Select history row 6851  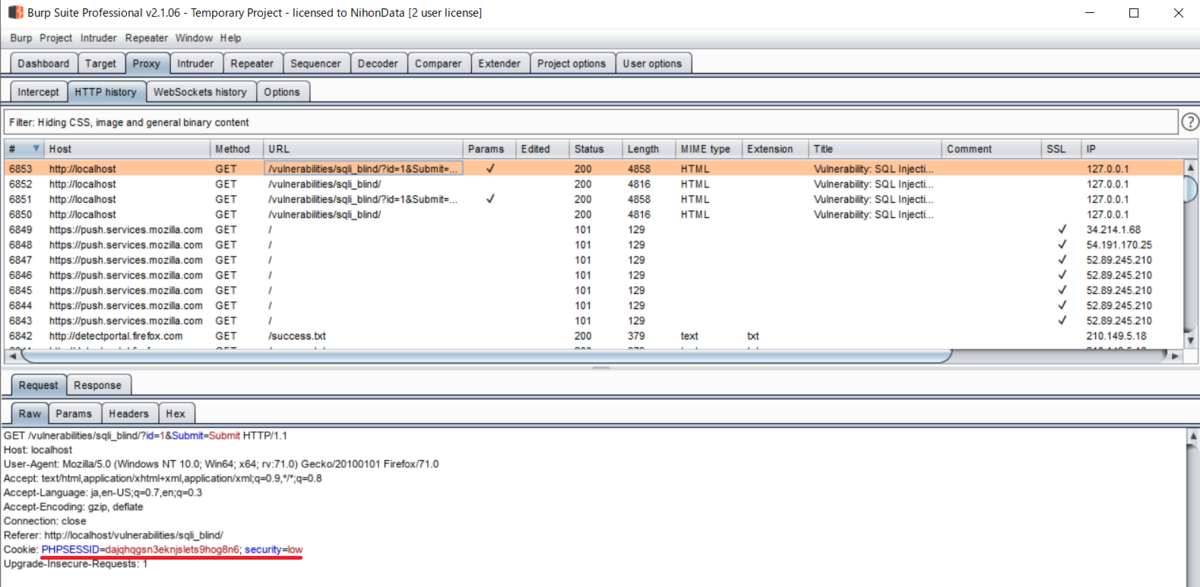click(592, 199)
